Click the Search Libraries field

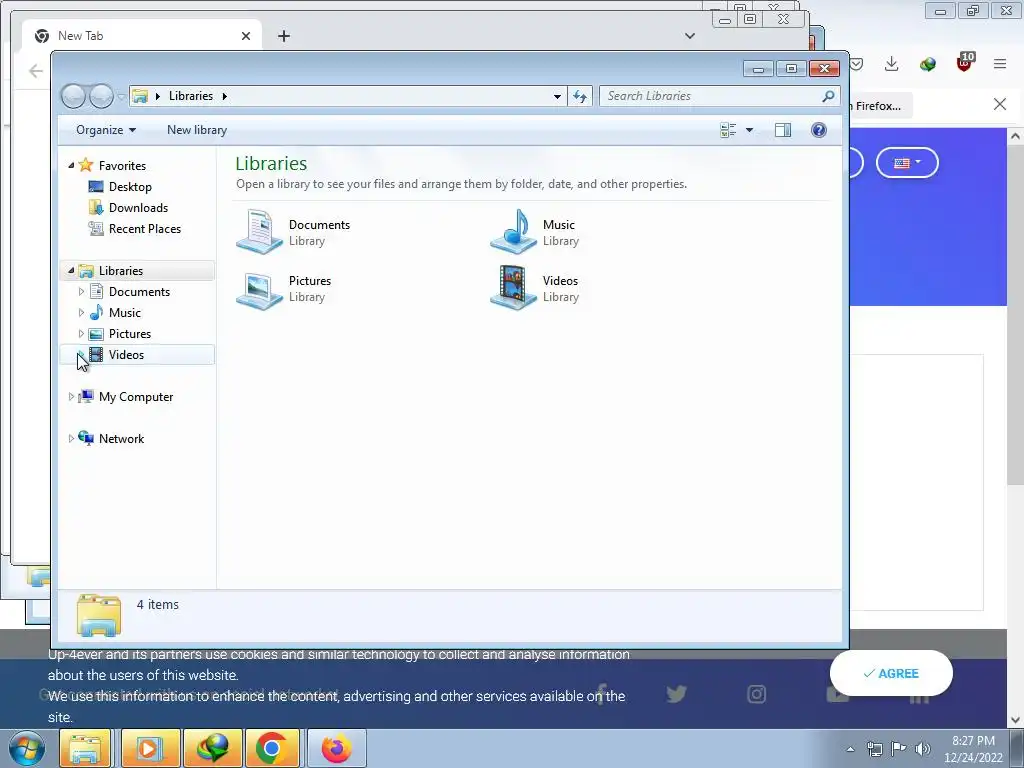(x=718, y=96)
